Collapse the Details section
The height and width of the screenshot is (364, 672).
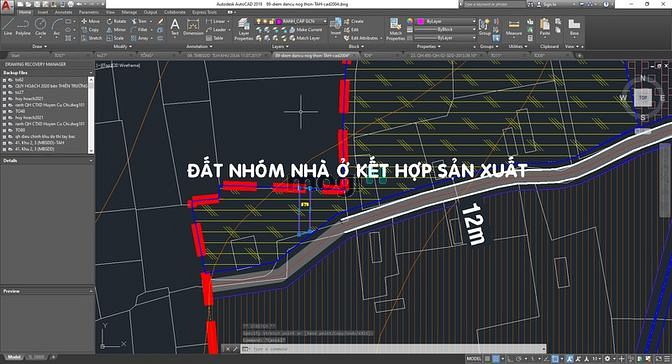pyautogui.click(x=91, y=160)
